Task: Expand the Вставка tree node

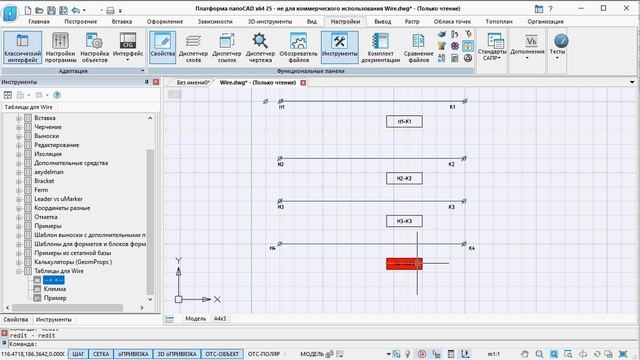Action: click(x=18, y=118)
